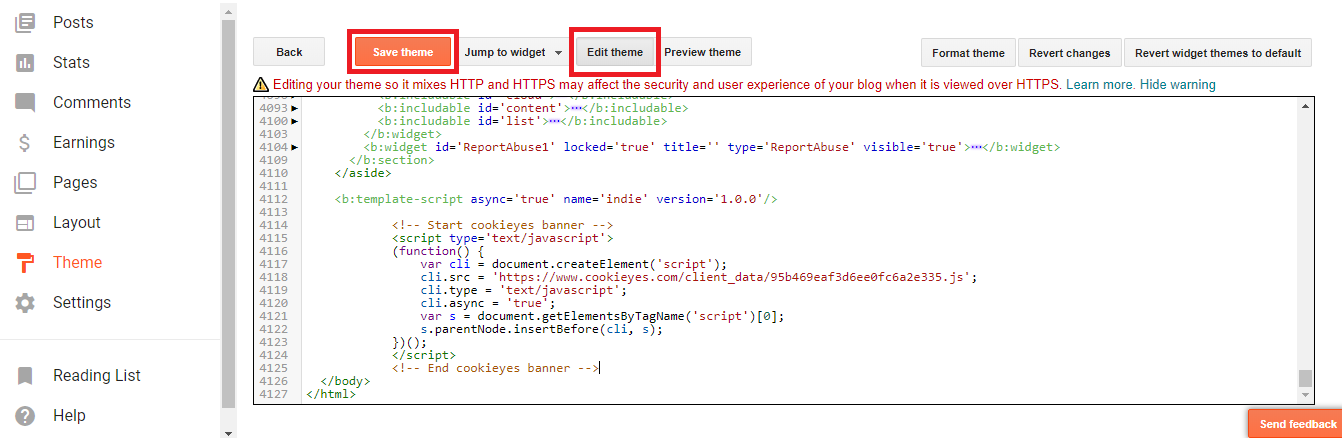The height and width of the screenshot is (438, 1342).
Task: Click the s.parentNode.insertBefore line
Action: pos(541,329)
